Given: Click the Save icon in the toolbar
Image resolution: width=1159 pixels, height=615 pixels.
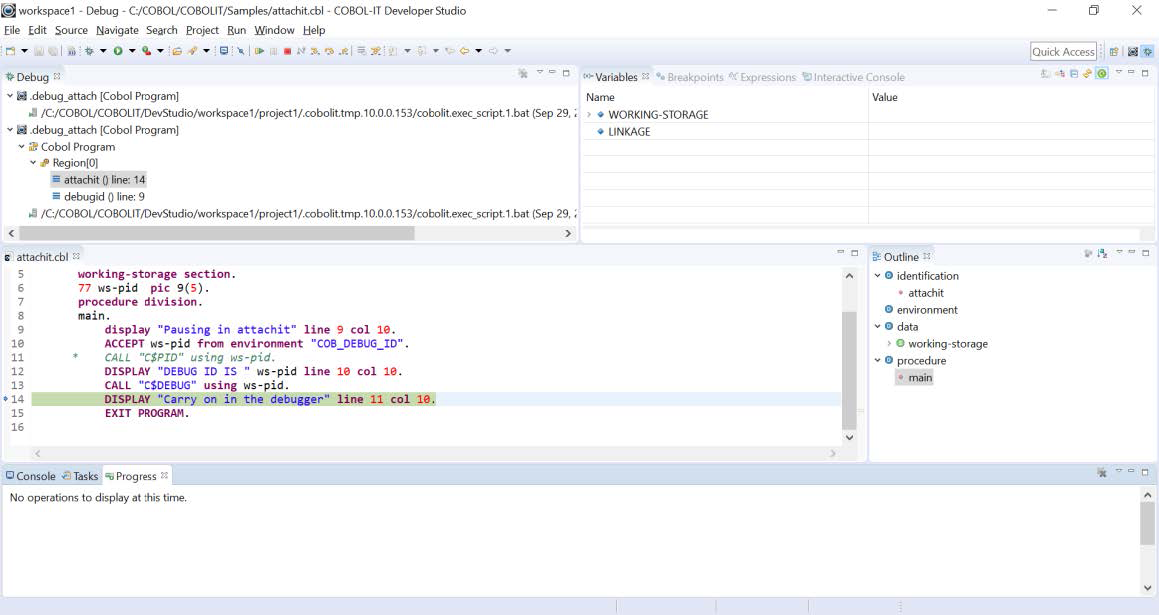Looking at the screenshot, I should point(37,51).
